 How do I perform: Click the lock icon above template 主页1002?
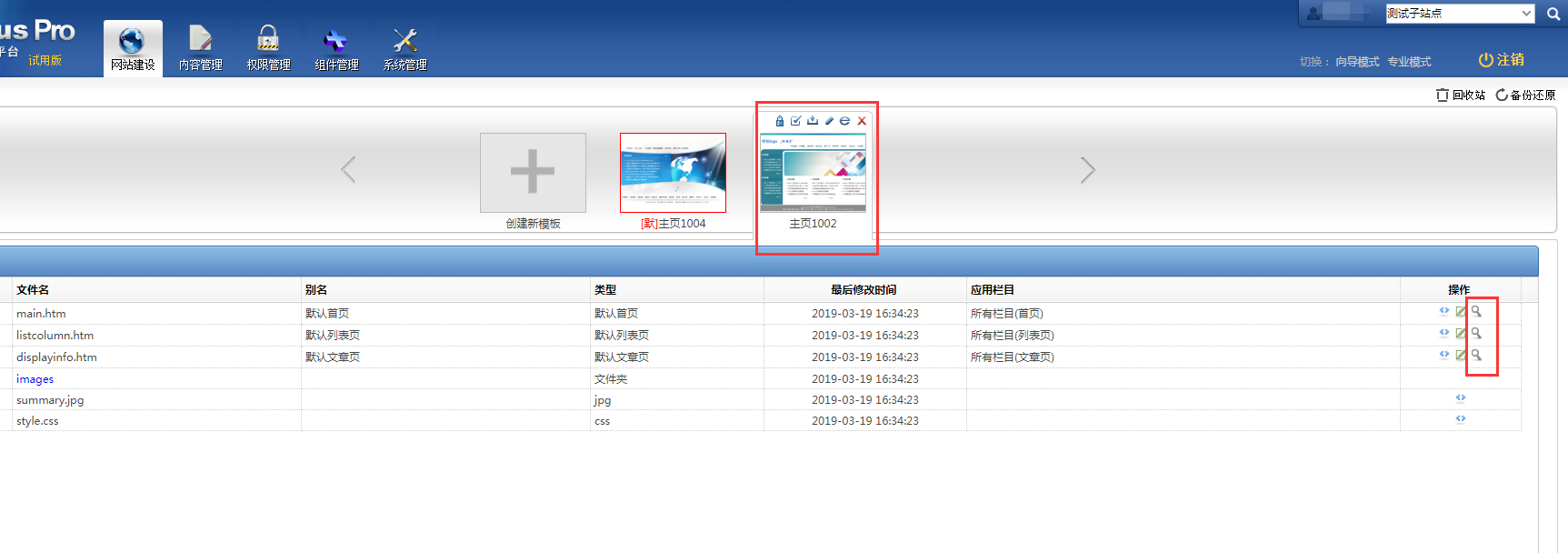(x=779, y=121)
